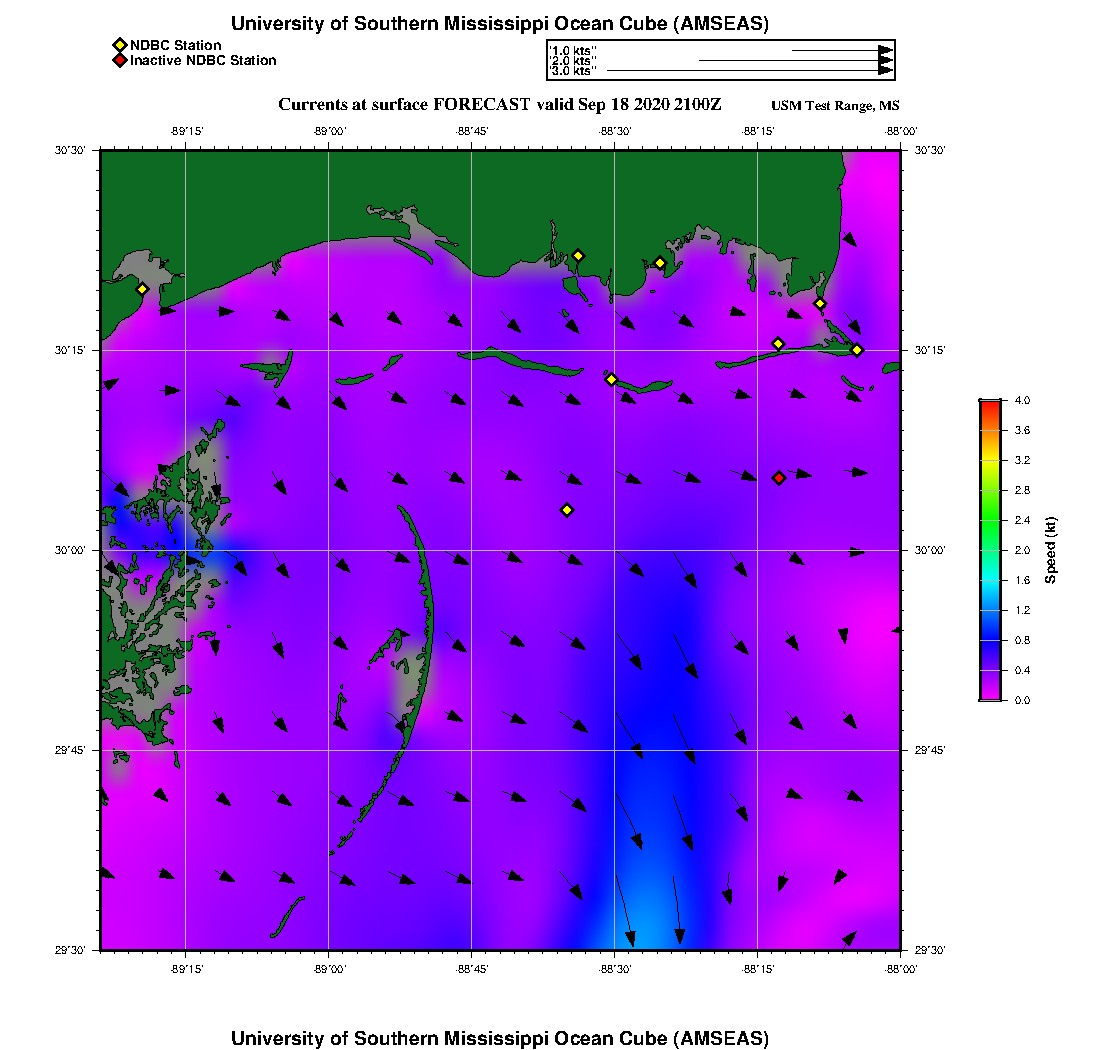The image size is (1100, 1050).
Task: Click the bottom Ocean Cube (AMSEAS) footer text
Action: pos(499,1038)
